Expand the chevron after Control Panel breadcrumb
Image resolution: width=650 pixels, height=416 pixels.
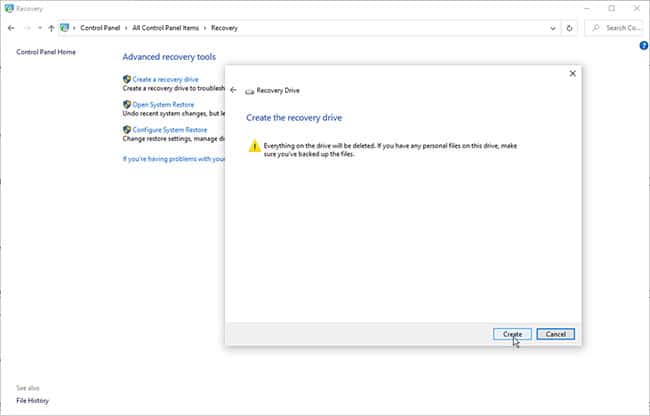click(x=126, y=28)
